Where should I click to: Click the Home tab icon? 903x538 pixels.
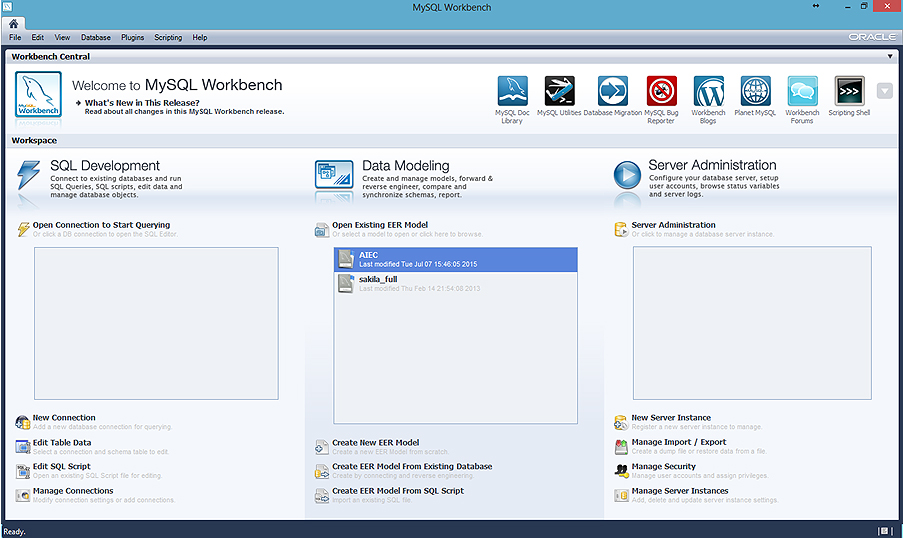pos(14,23)
